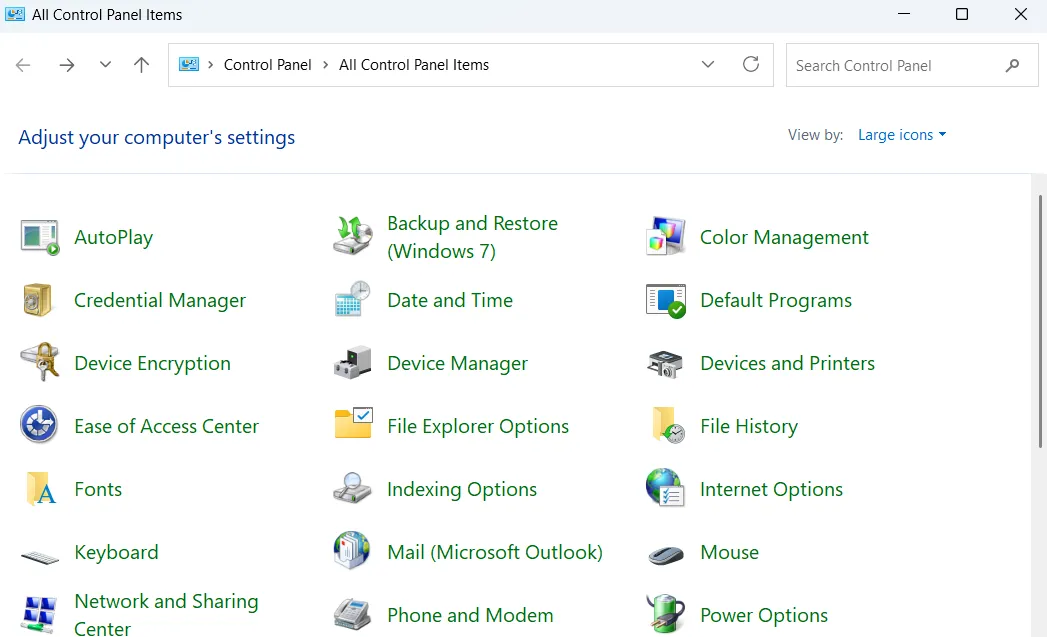1047x637 pixels.
Task: Click the Credential Manager safe icon
Action: pos(39,300)
